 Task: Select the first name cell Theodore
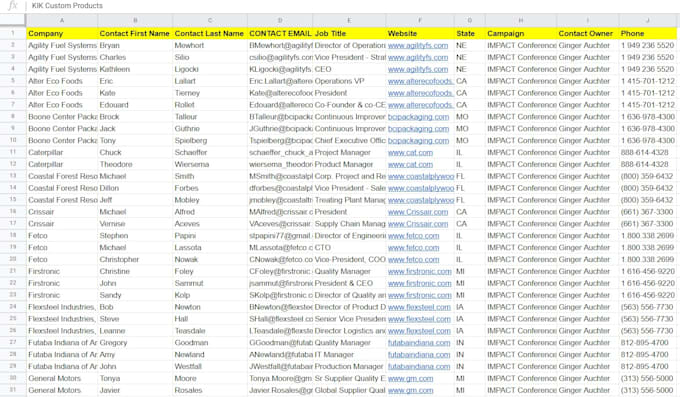pos(135,164)
